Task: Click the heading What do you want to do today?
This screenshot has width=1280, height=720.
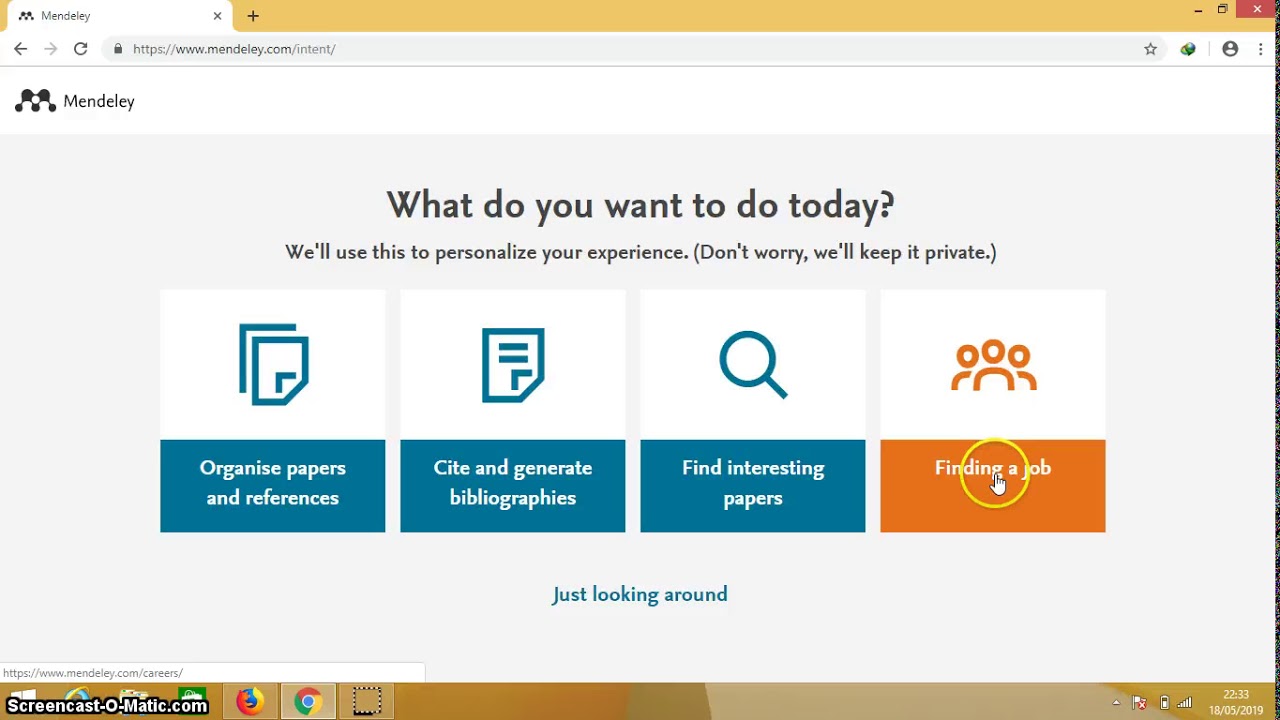Action: (x=640, y=205)
